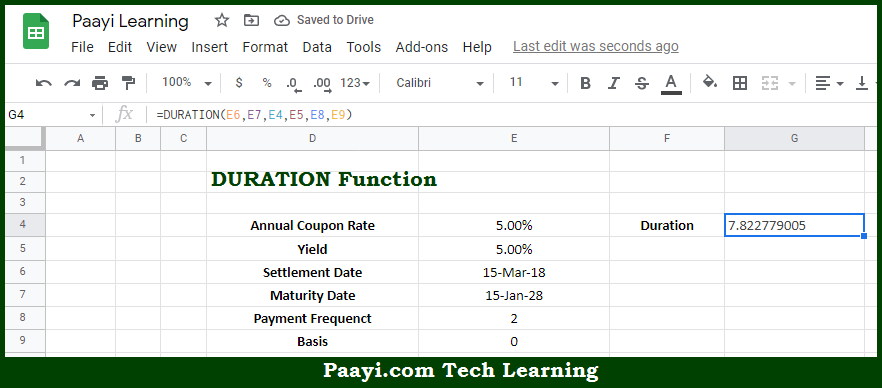Open the Add-ons menu
This screenshot has width=882, height=388.
(x=421, y=47)
